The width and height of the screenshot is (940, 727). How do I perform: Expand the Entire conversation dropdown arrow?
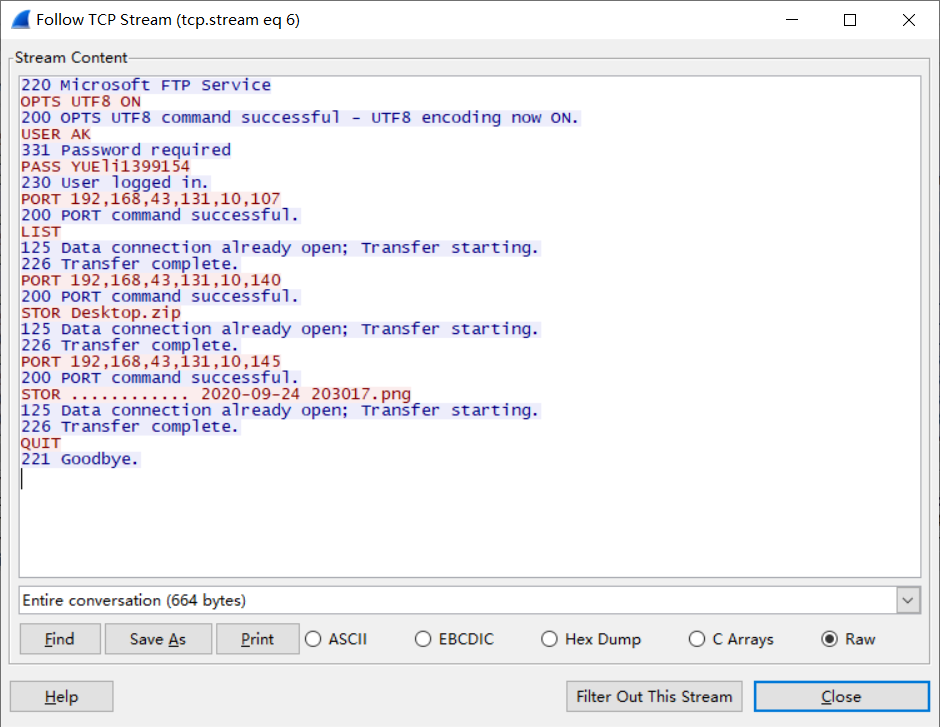[908, 601]
